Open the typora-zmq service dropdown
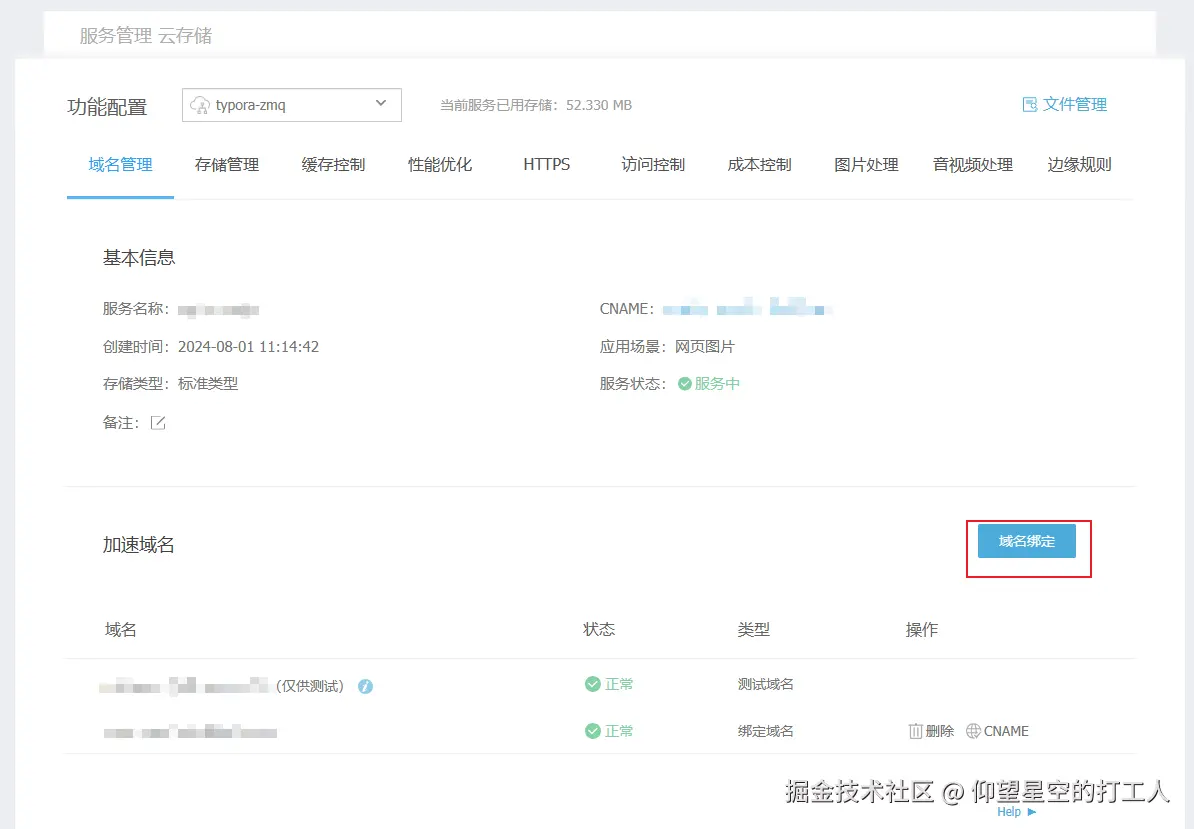This screenshot has width=1194, height=829. pyautogui.click(x=292, y=105)
